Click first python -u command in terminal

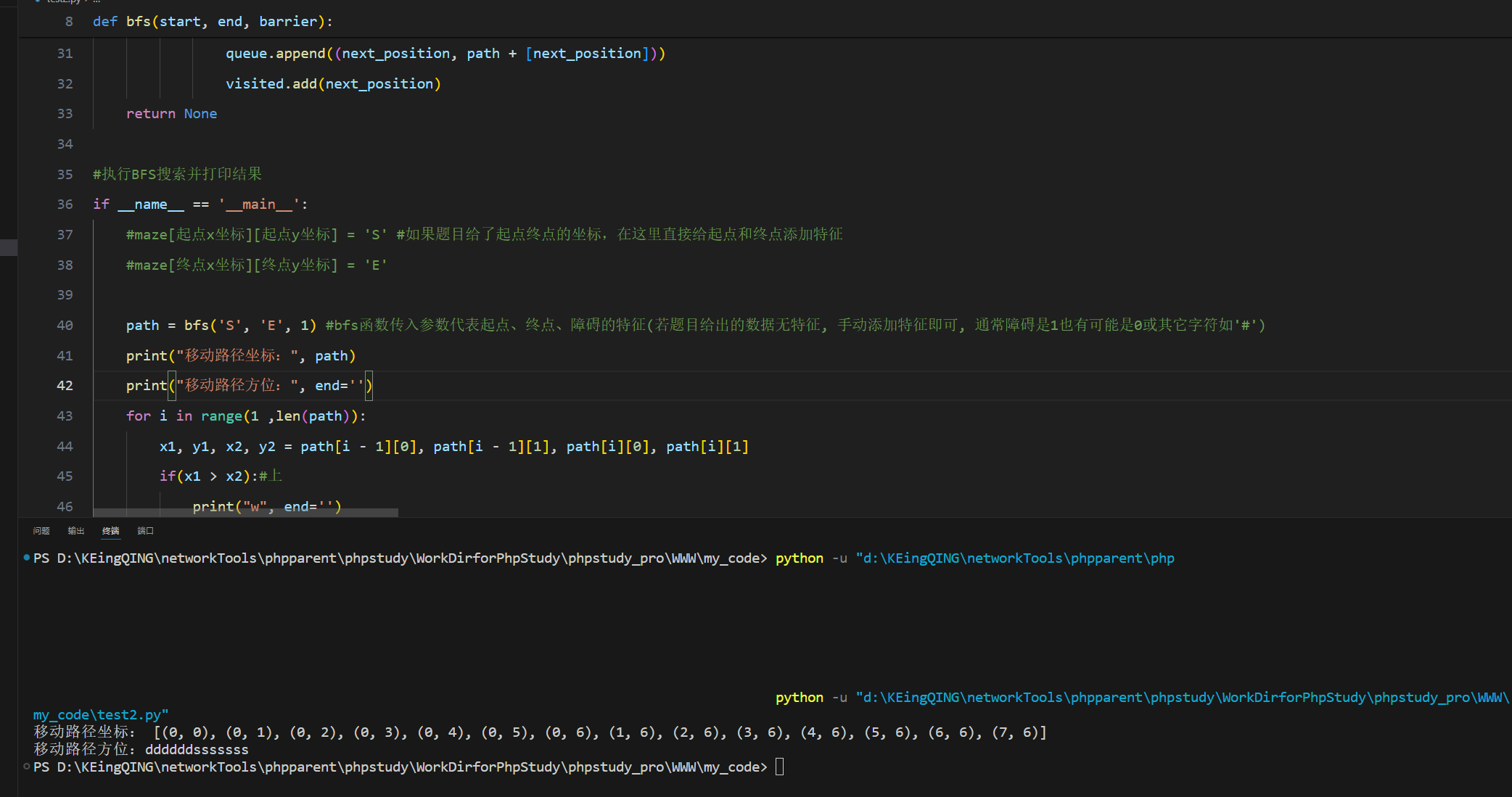tap(975, 558)
